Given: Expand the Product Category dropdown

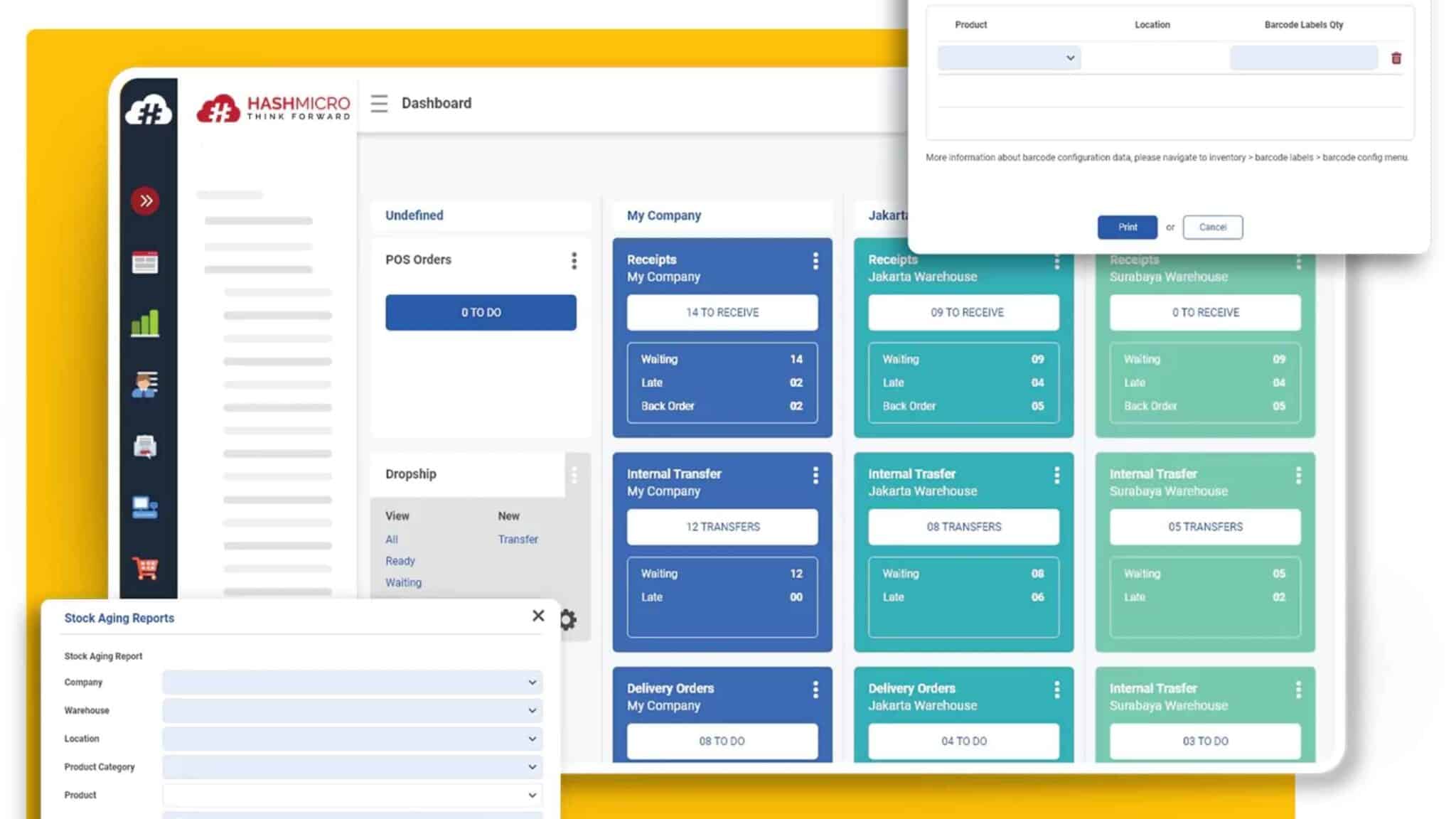Looking at the screenshot, I should [x=353, y=767].
